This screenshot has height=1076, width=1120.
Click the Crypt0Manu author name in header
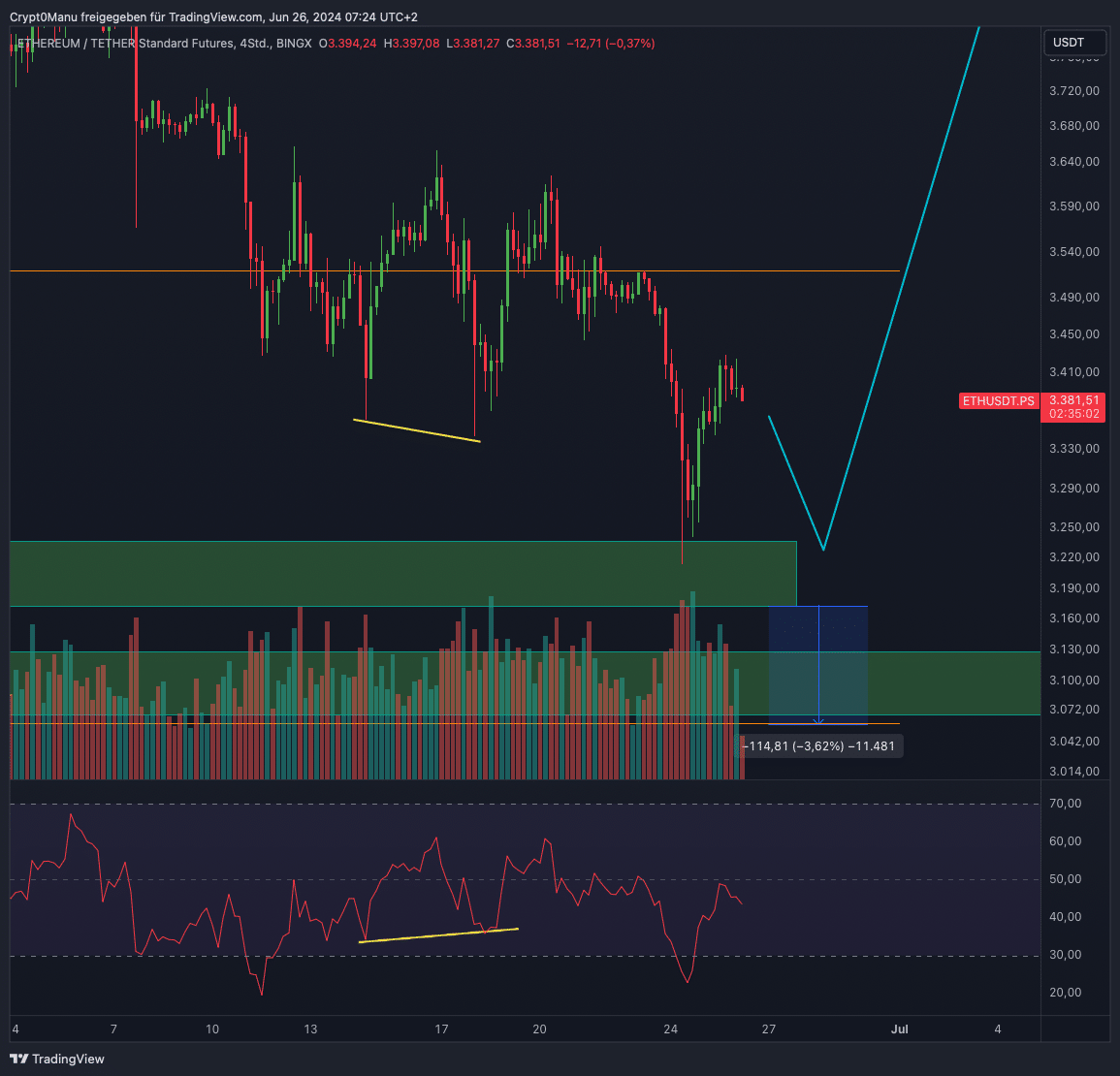(43, 17)
